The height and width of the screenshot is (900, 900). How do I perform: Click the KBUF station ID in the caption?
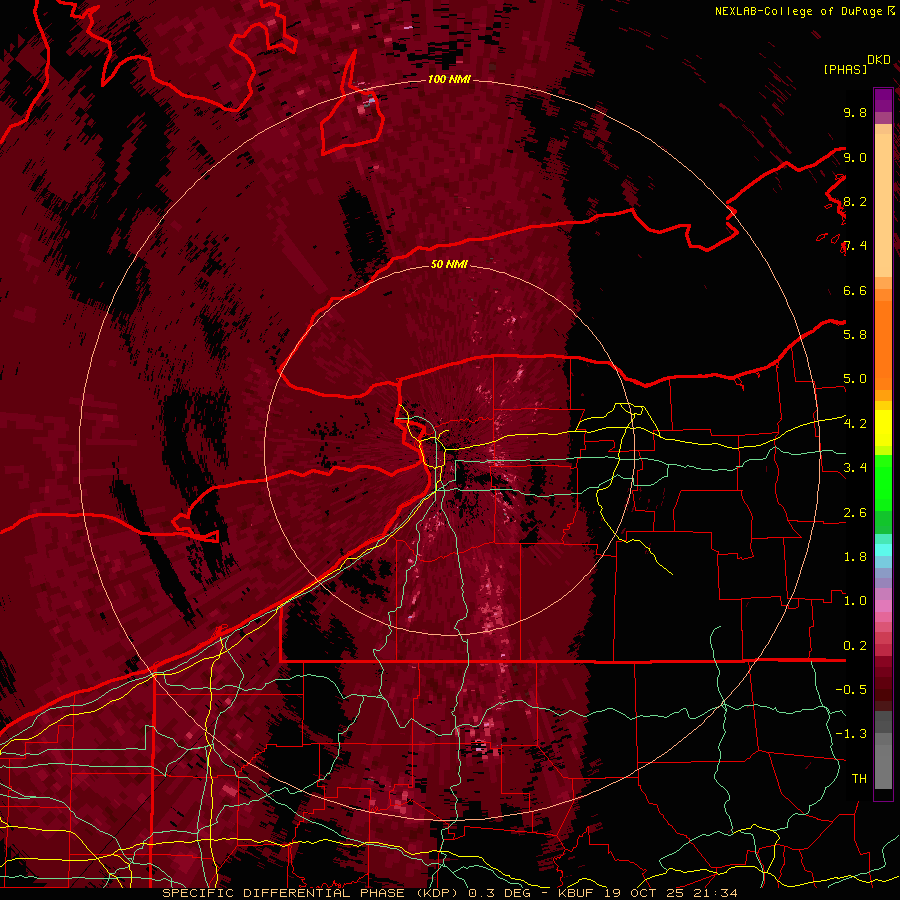tap(577, 893)
